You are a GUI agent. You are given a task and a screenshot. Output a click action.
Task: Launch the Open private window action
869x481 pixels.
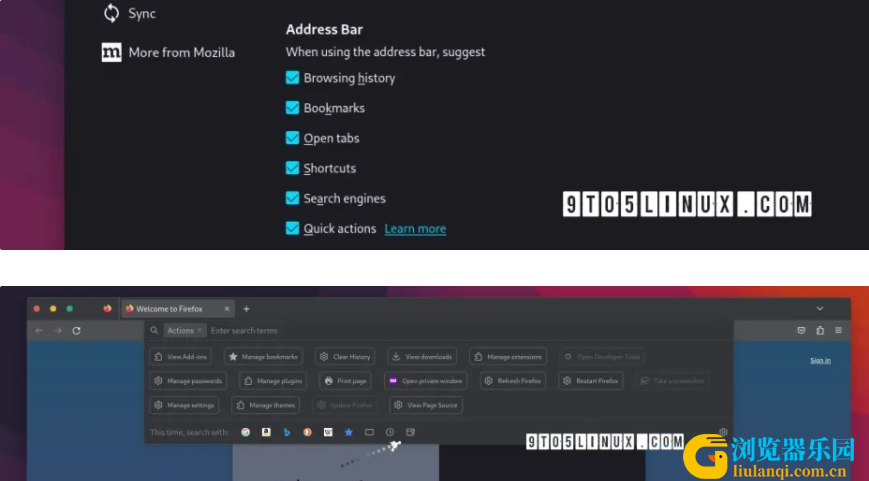coord(426,381)
